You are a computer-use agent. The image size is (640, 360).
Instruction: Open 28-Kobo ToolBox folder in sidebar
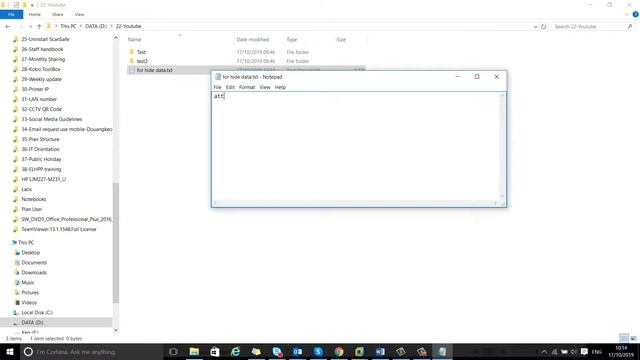41,69
